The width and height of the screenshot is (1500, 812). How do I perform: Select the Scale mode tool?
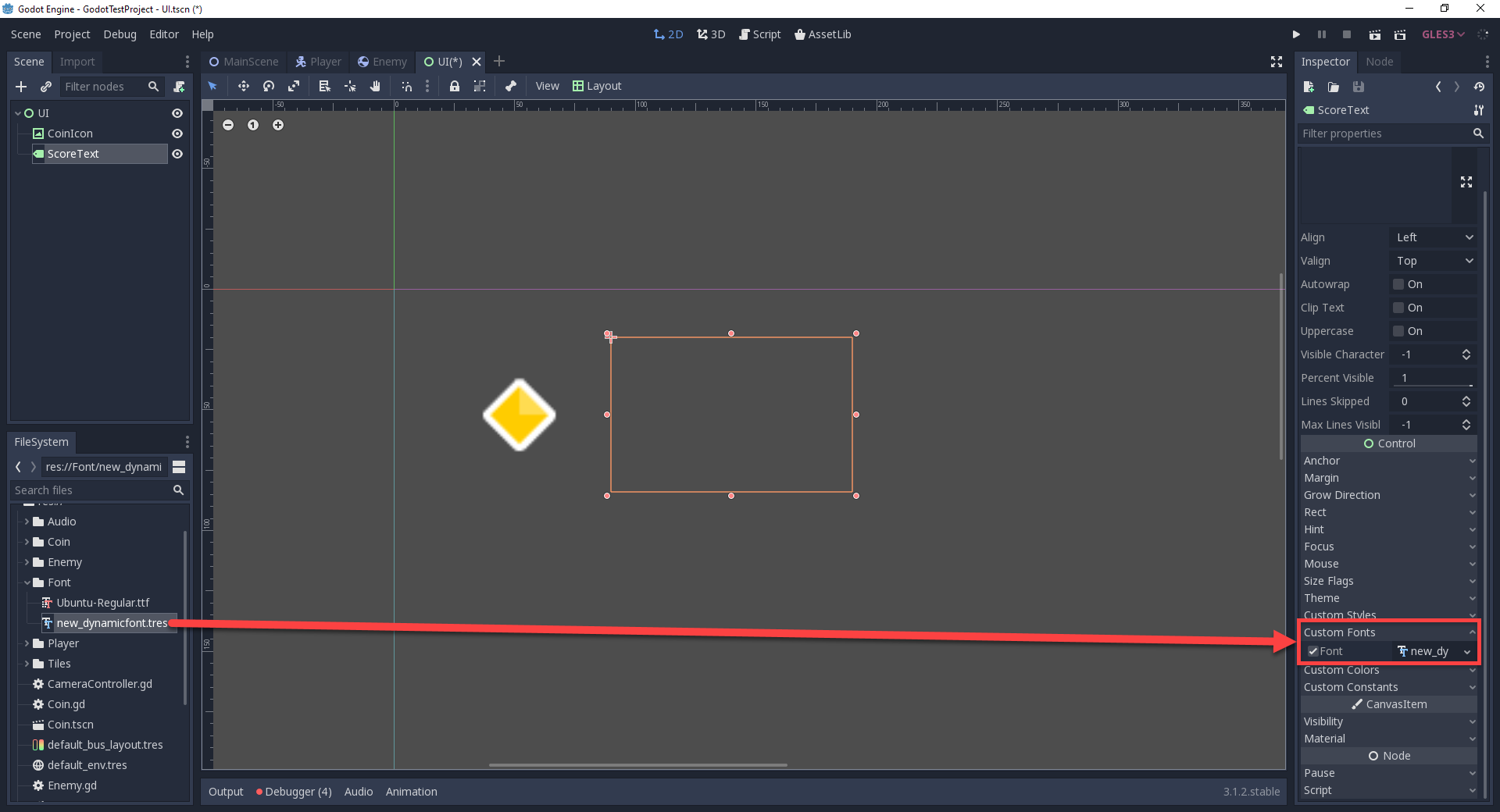[x=294, y=86]
